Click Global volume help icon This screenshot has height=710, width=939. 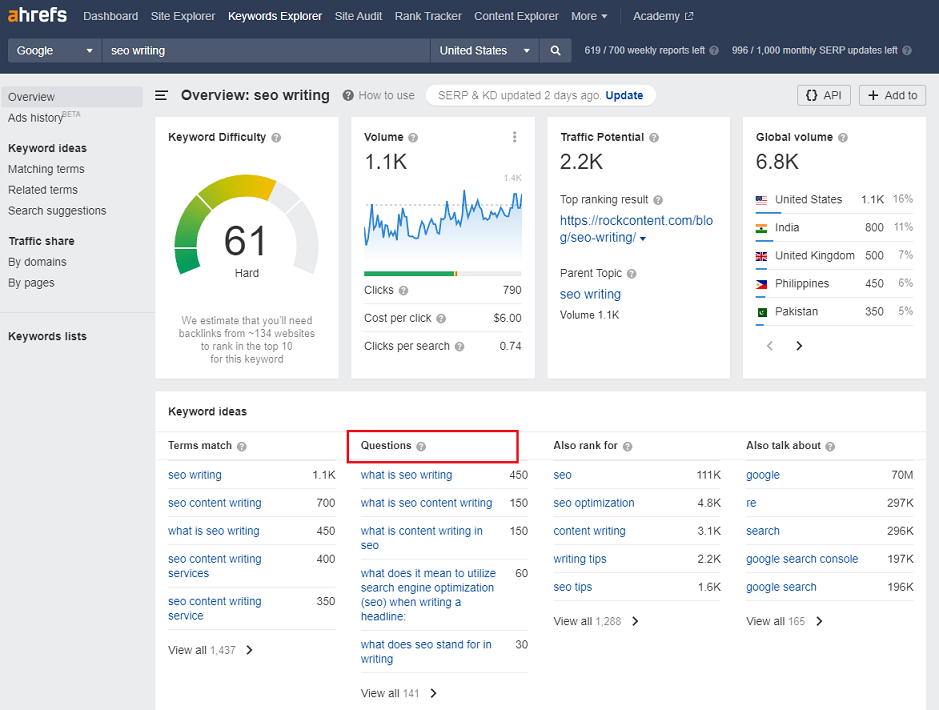coord(843,138)
